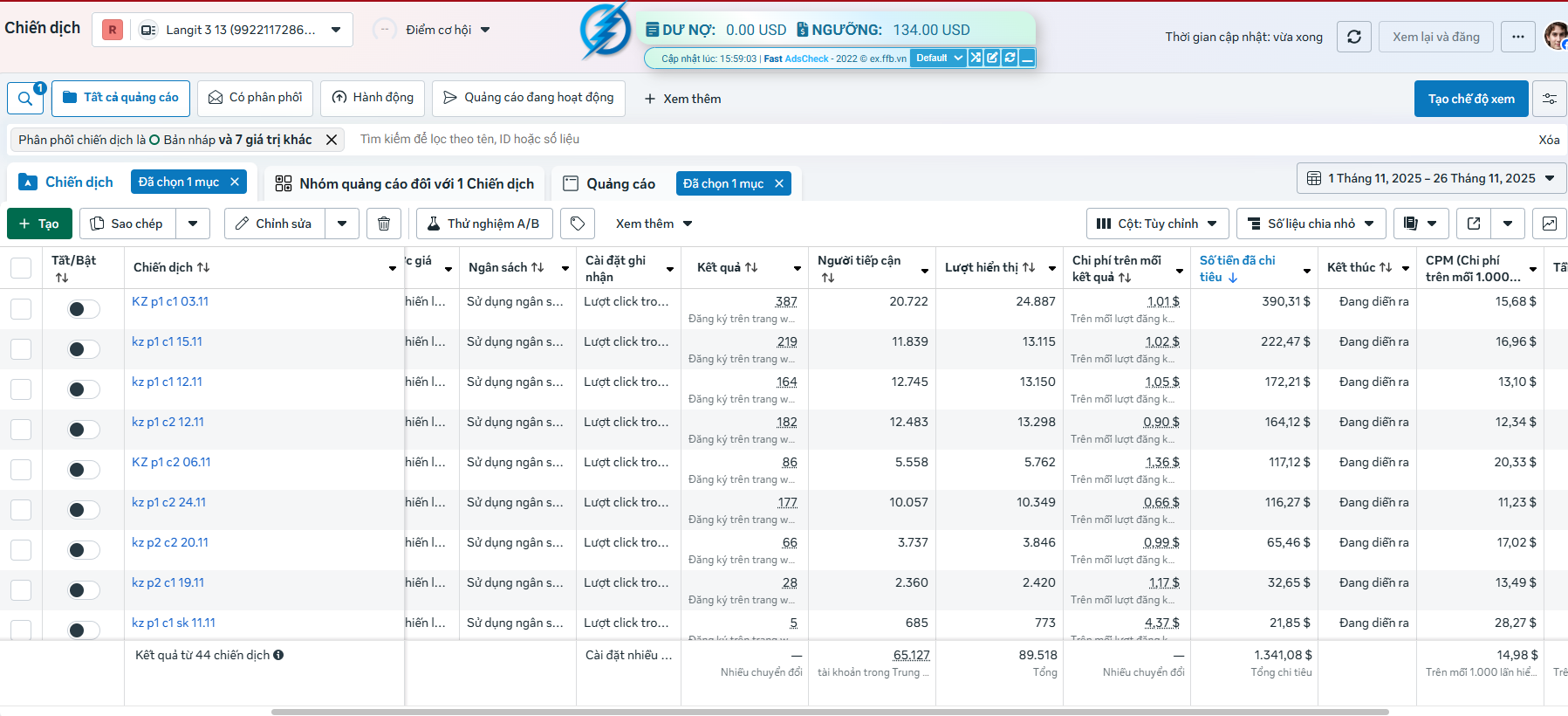1568x716 pixels.
Task: Sort by Lượt hiển thị column arrows
Action: 1029,267
